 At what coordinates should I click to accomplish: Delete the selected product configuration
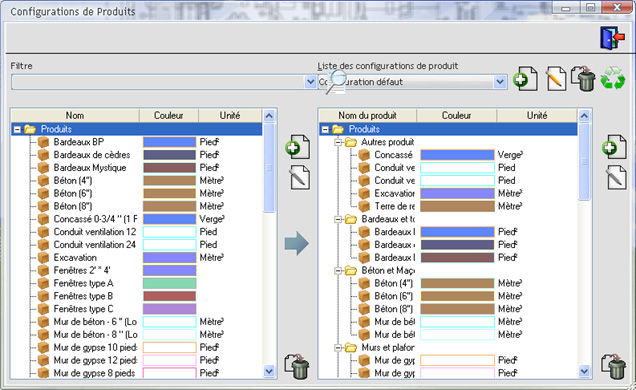[x=583, y=79]
